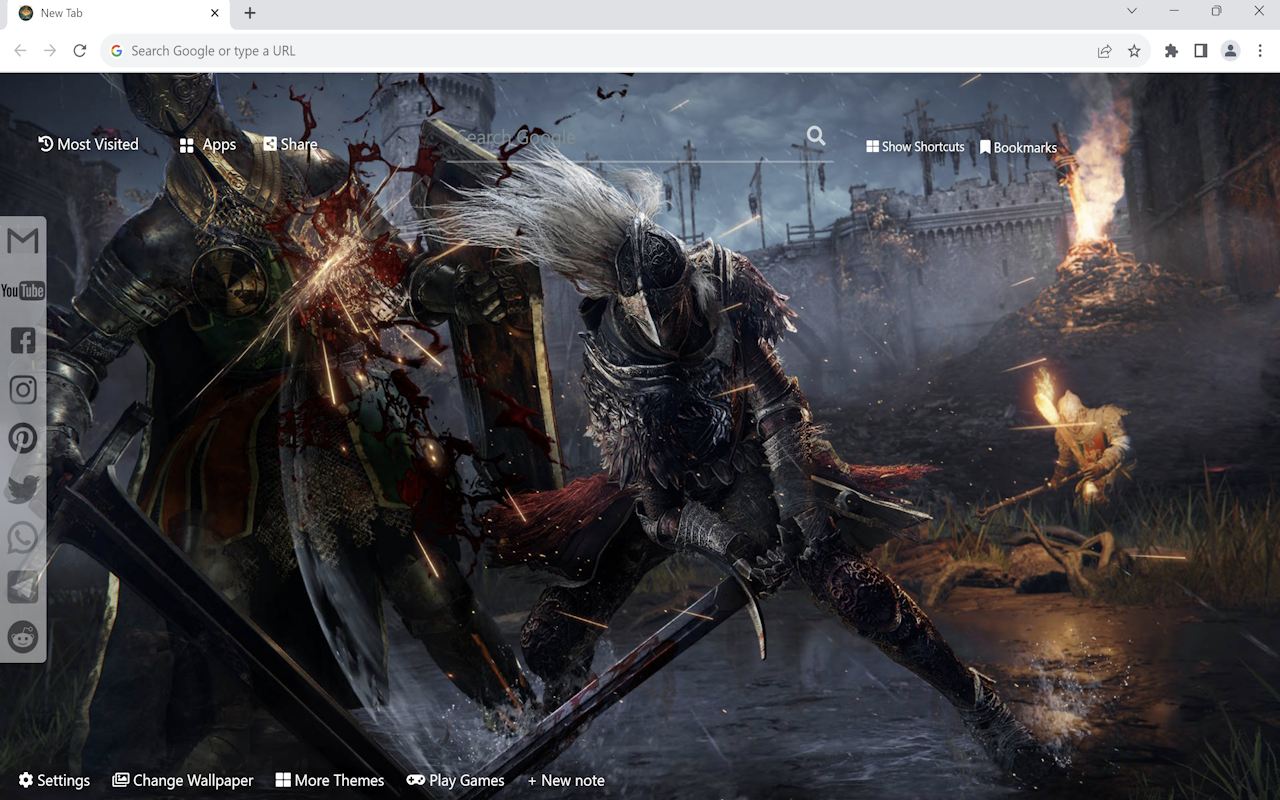Open Gmail from the sidebar
1280x800 pixels.
point(22,240)
